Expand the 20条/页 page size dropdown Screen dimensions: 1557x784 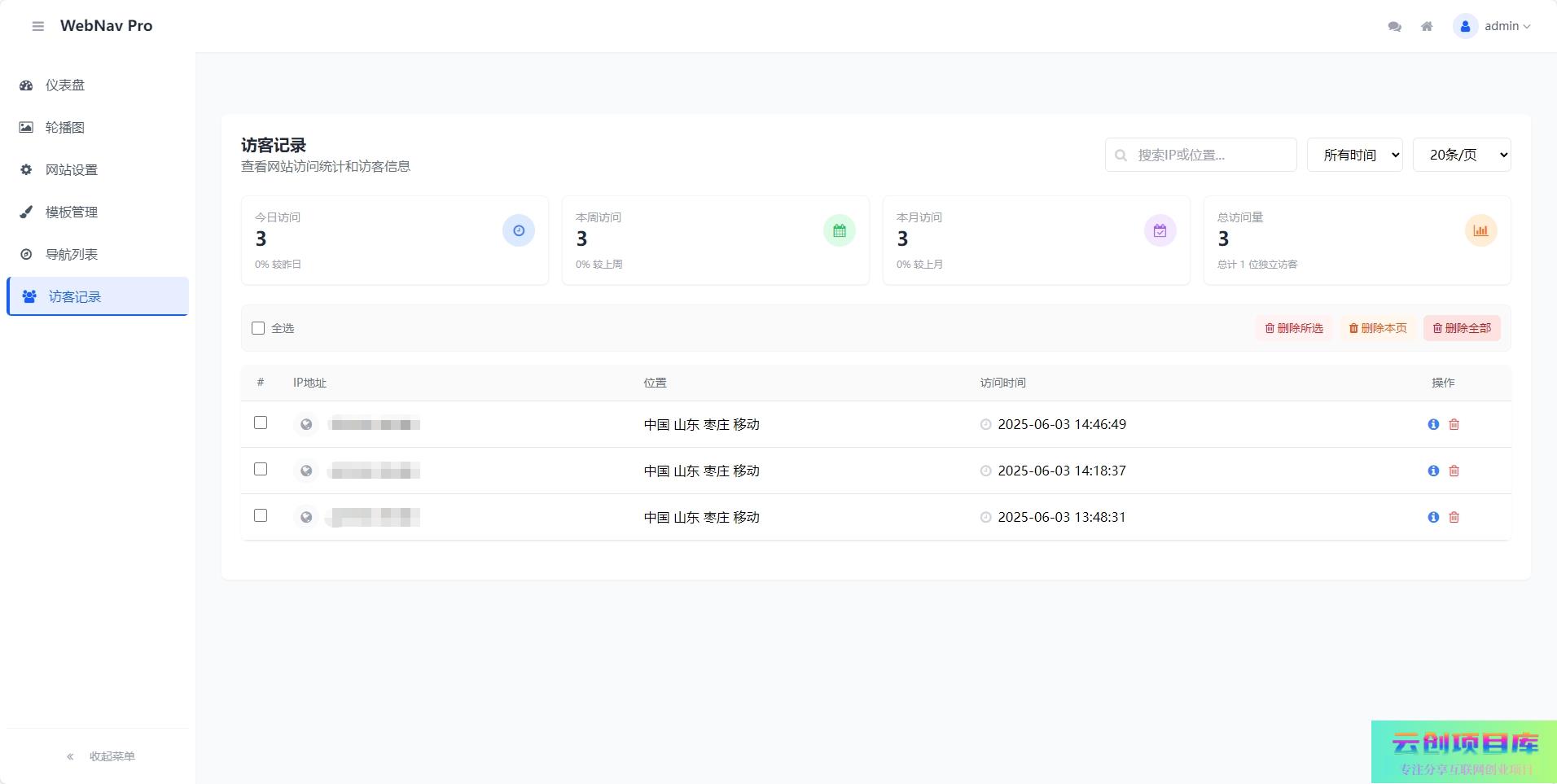coord(1461,155)
